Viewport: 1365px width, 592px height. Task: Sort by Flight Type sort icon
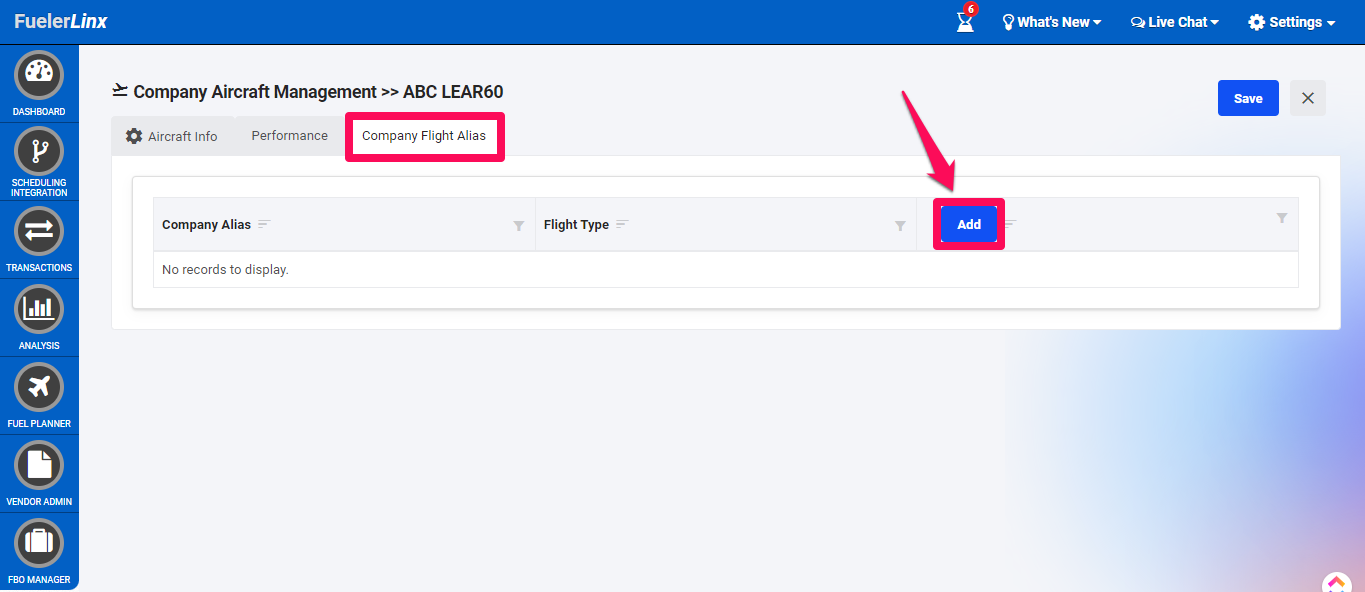(x=622, y=224)
